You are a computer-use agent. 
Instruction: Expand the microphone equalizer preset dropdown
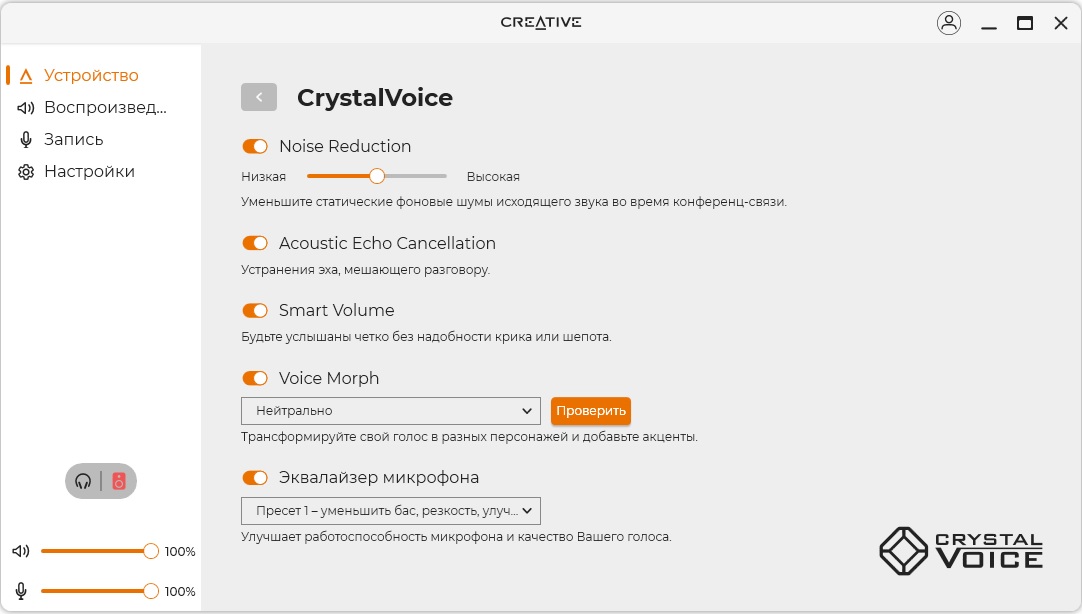tap(390, 511)
